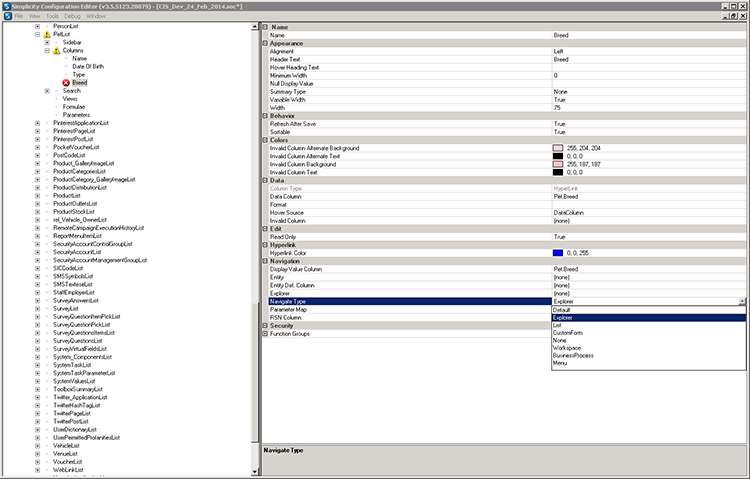Click the RSN Column property row

tap(410, 318)
